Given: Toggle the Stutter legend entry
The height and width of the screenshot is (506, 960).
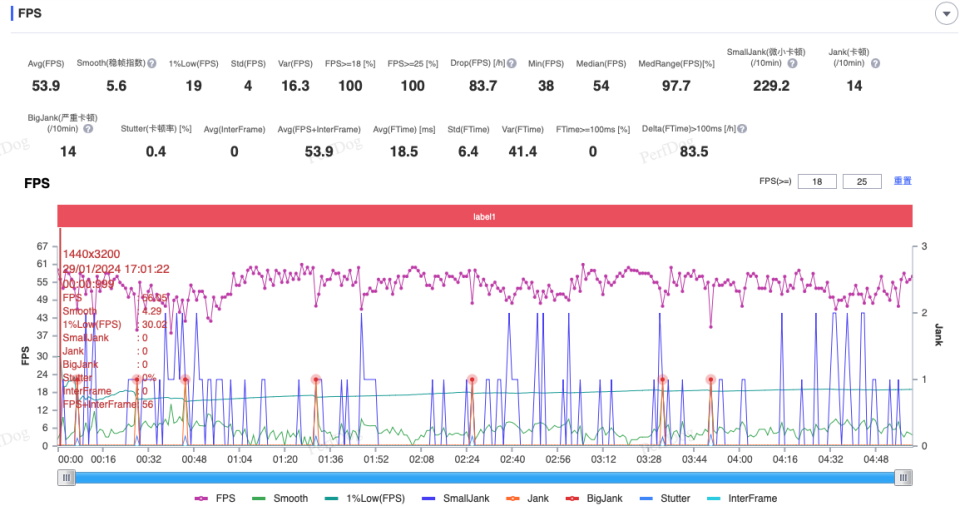Looking at the screenshot, I should (x=664, y=498).
